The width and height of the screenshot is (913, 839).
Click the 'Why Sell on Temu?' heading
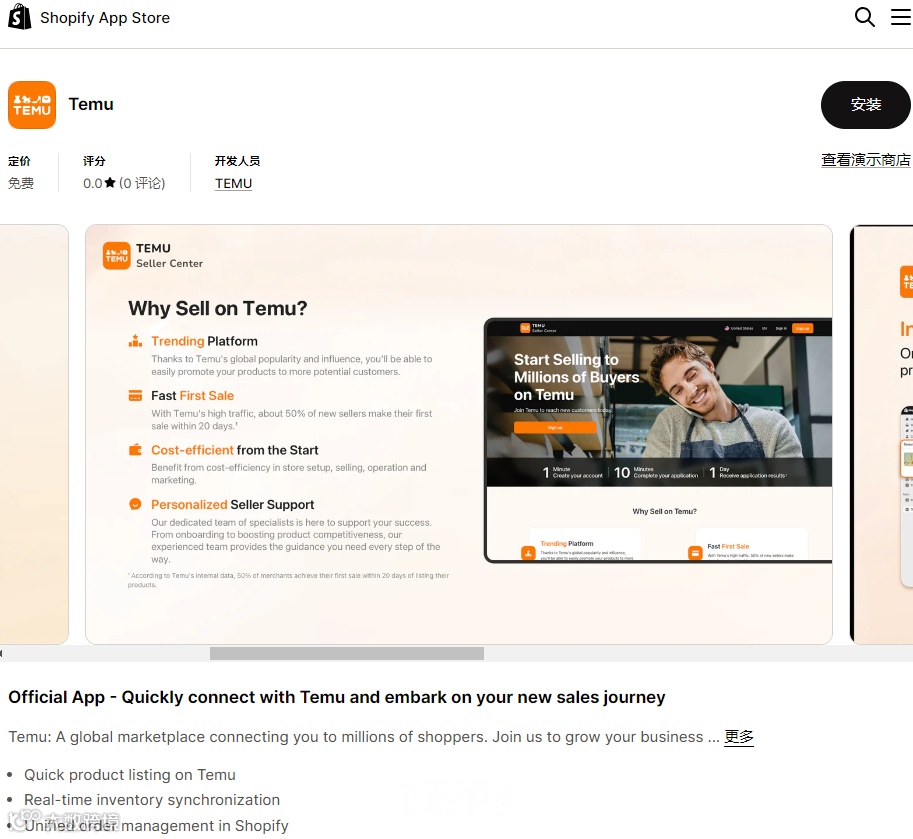218,308
